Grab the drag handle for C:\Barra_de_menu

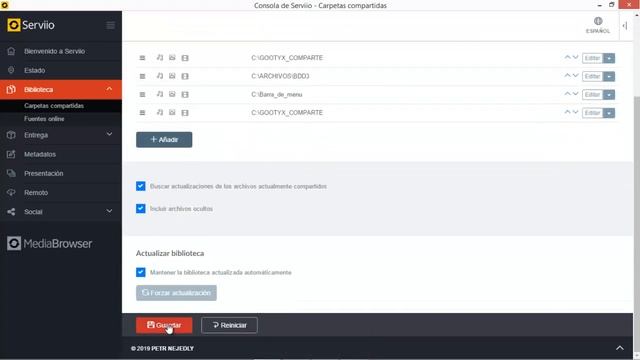142,95
